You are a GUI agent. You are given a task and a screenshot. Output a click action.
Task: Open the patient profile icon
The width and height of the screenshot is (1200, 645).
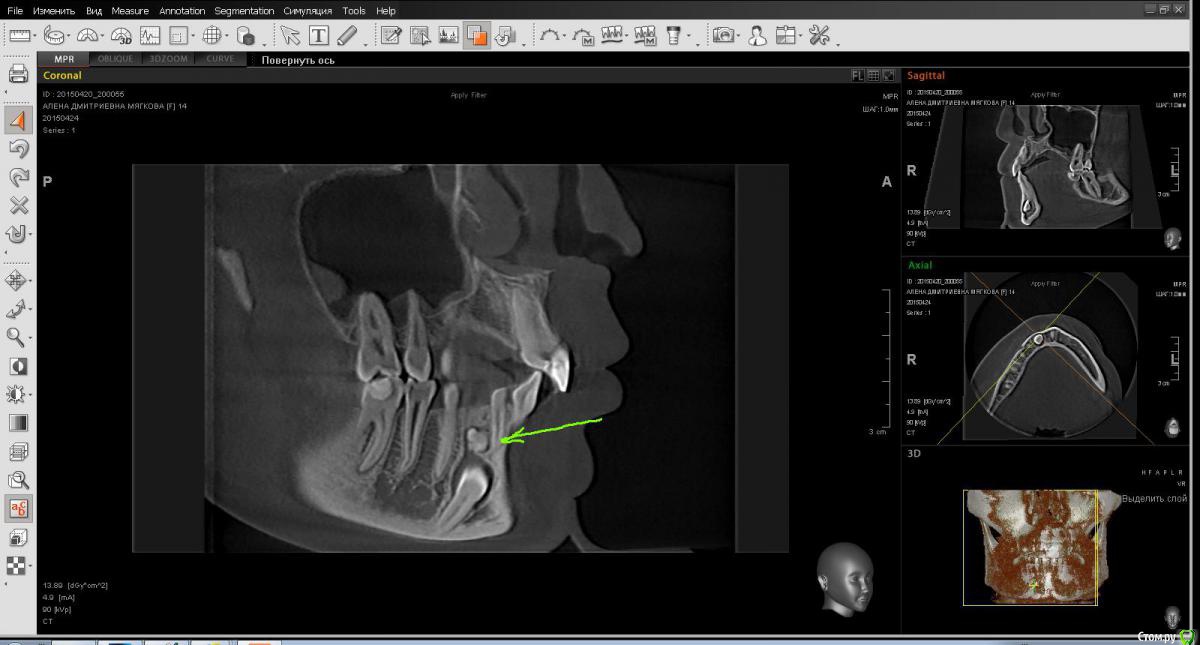tap(757, 36)
